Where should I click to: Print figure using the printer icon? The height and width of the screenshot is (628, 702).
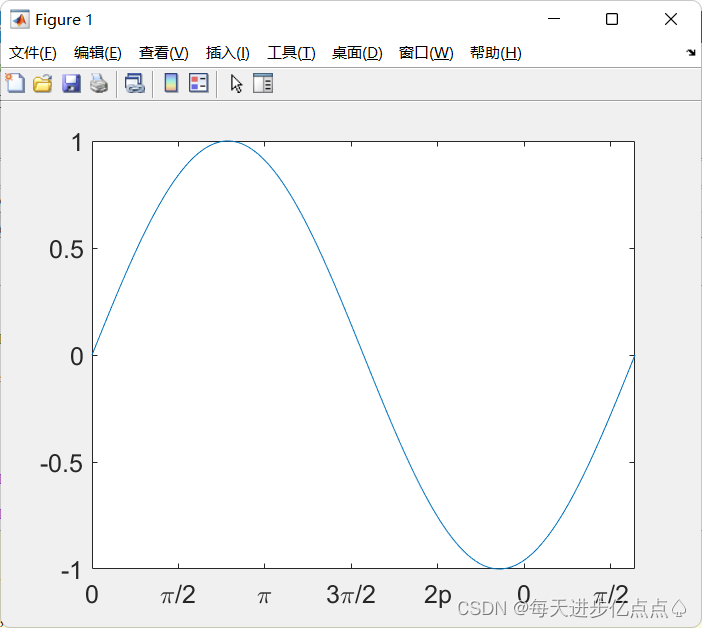click(99, 84)
